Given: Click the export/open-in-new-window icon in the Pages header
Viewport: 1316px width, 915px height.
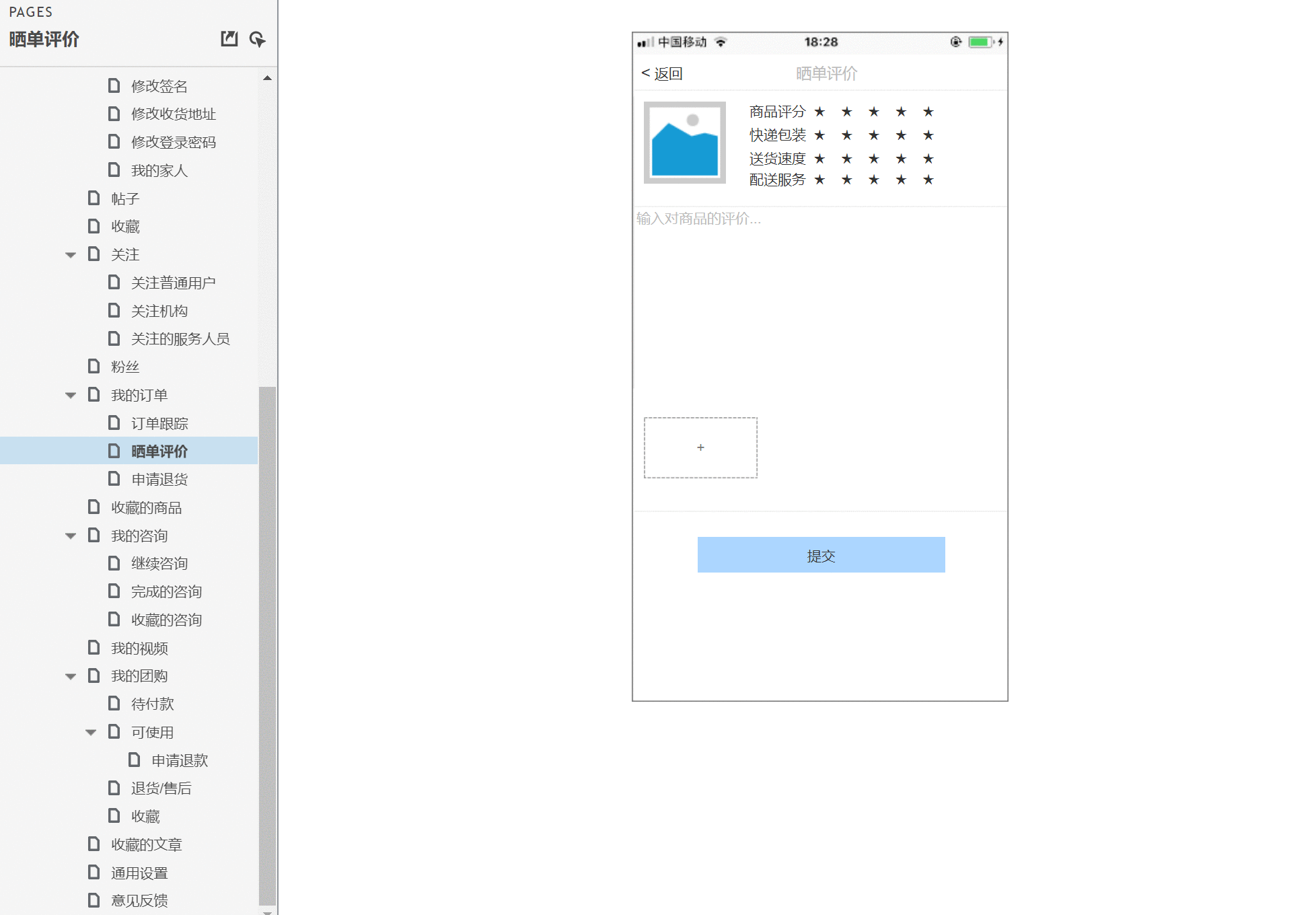Looking at the screenshot, I should point(229,39).
